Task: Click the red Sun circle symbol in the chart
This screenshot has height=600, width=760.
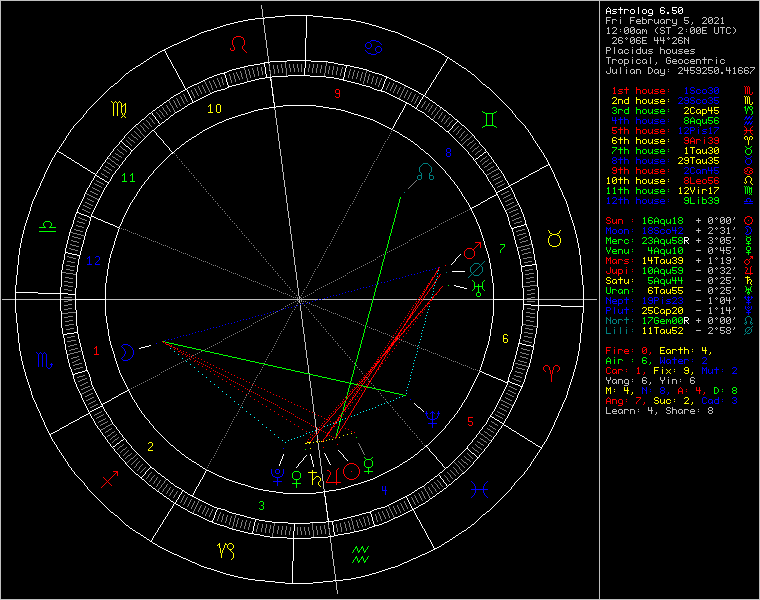Action: click(x=351, y=471)
